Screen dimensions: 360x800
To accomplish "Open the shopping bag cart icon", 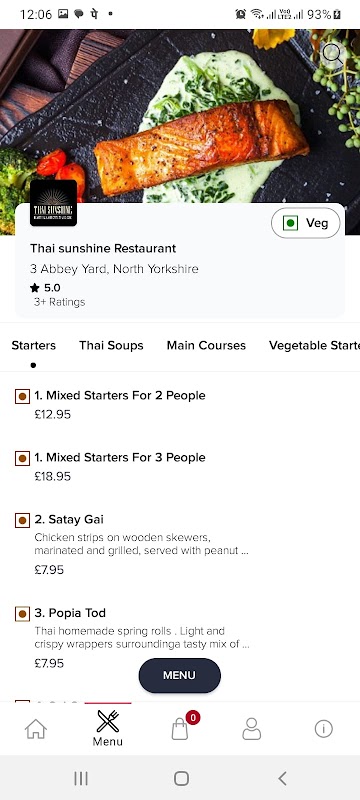I will coord(180,729).
